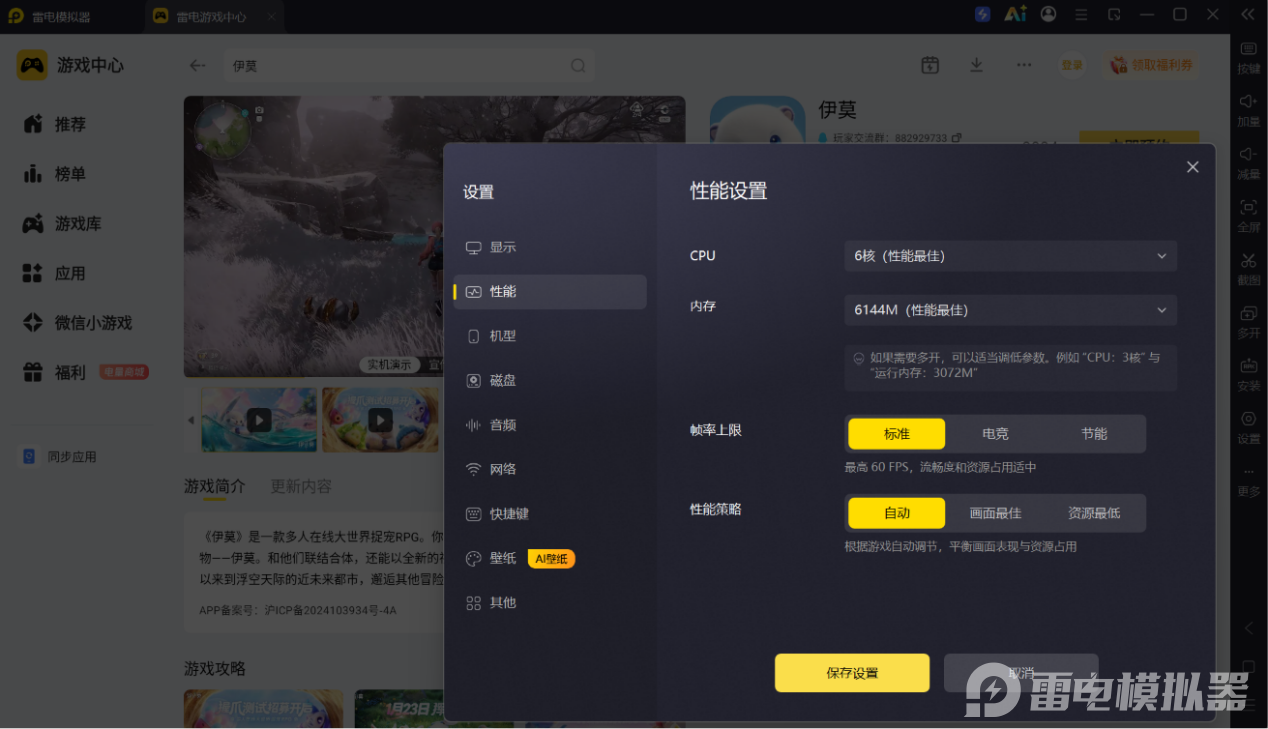Open the calendar reservation icon
This screenshot has height=729, width=1268.
tap(930, 65)
